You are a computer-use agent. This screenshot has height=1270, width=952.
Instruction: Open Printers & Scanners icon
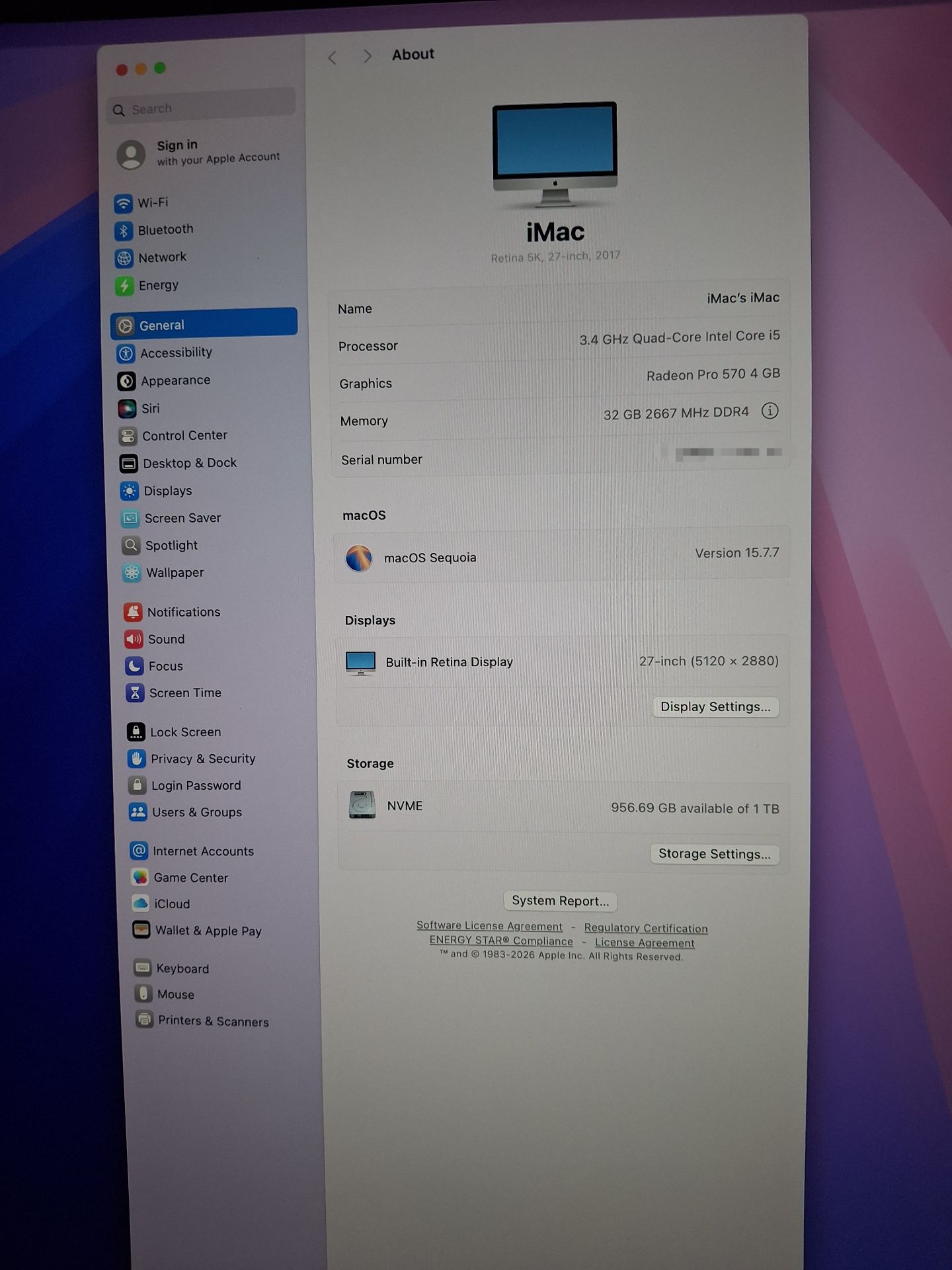tap(144, 1020)
